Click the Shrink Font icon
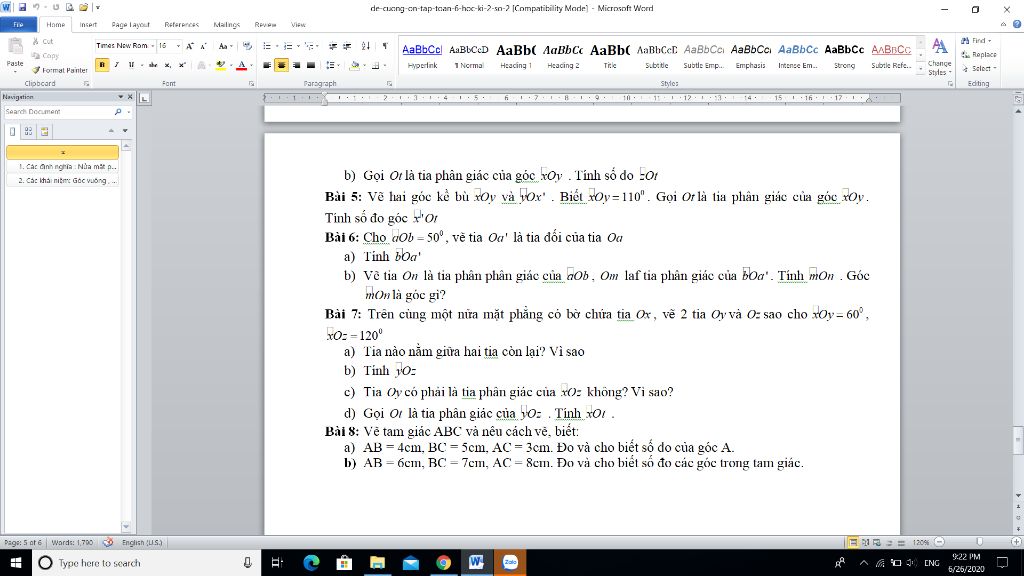This screenshot has height=576, width=1024. [x=203, y=46]
